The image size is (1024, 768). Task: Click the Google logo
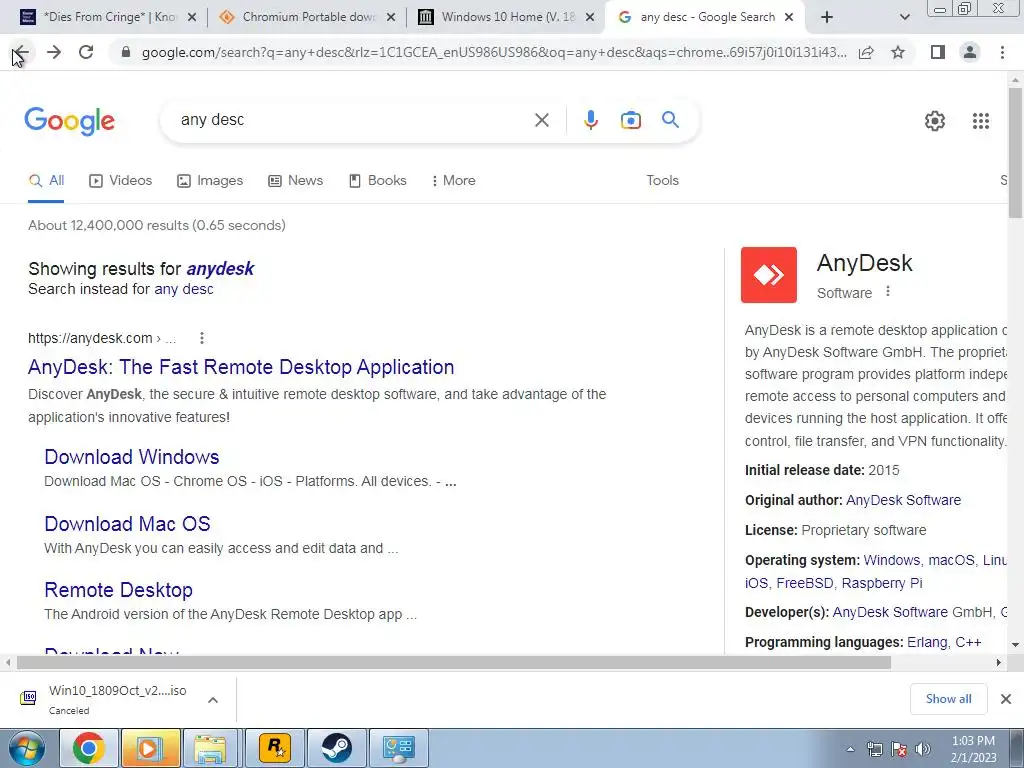[x=70, y=121]
